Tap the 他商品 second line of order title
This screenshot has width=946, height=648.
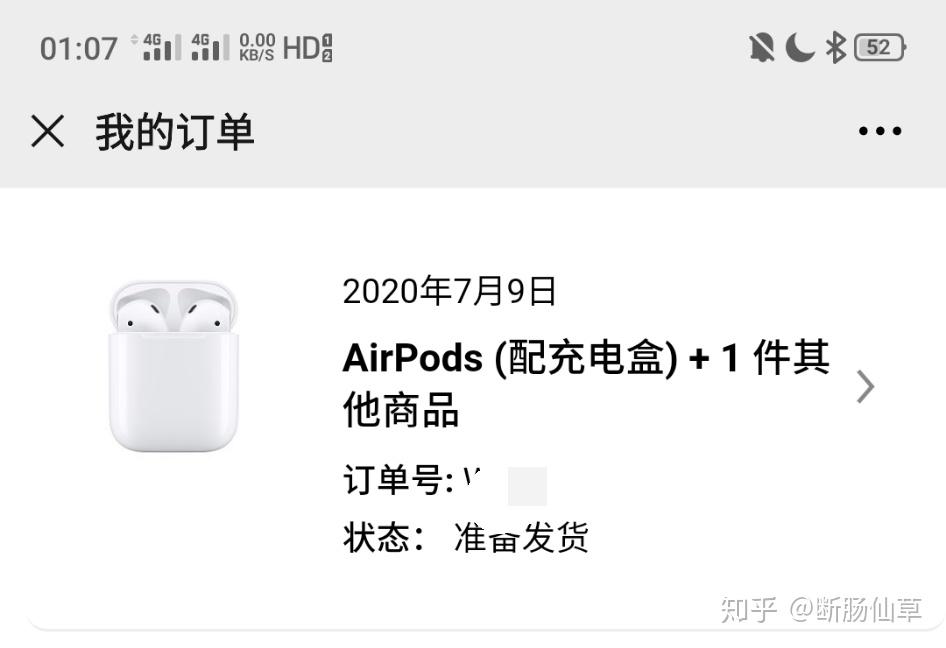click(401, 410)
